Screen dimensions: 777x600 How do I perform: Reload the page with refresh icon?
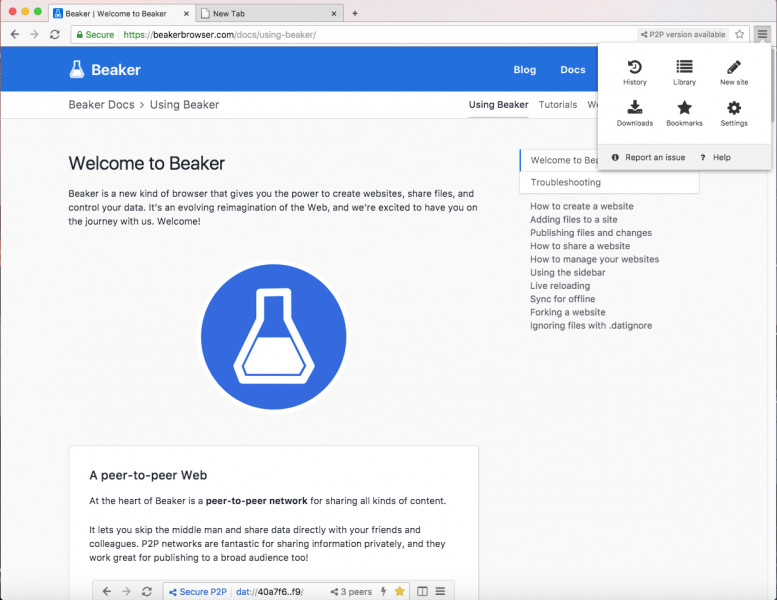pos(55,34)
